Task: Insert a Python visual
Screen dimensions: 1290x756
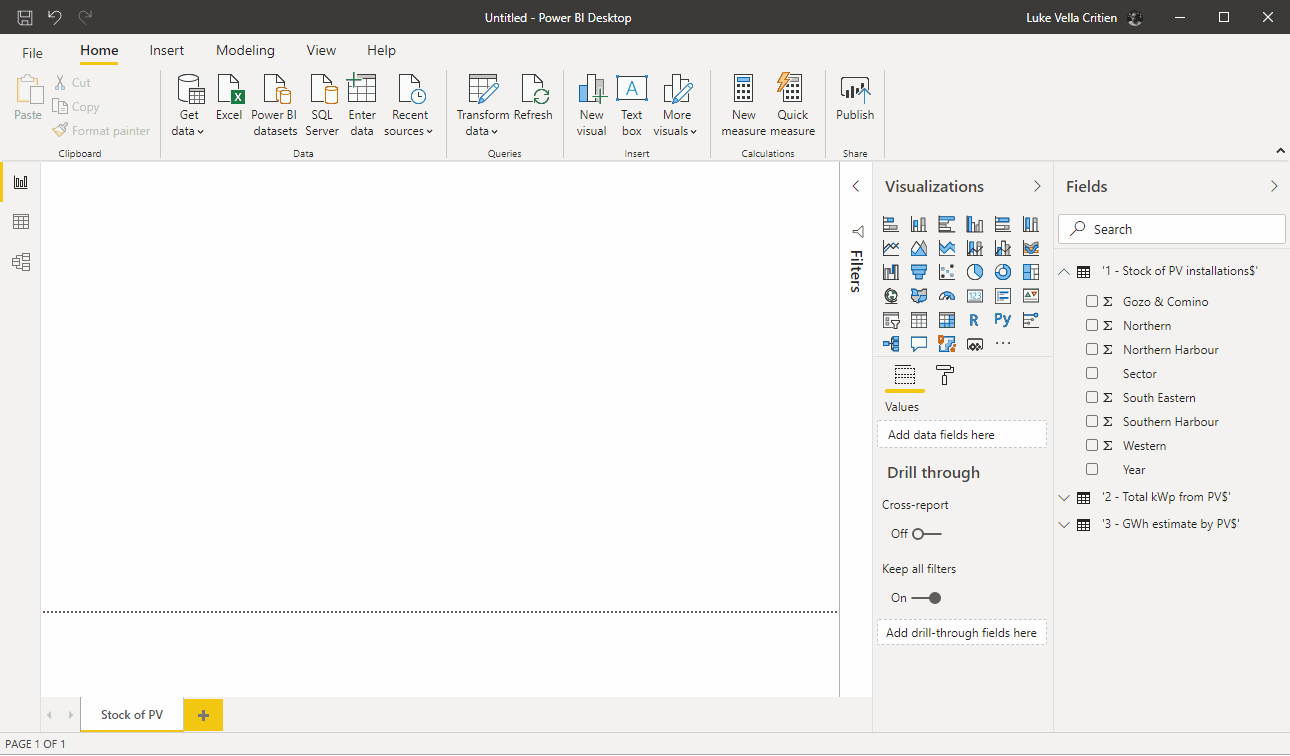Action: click(x=1002, y=320)
